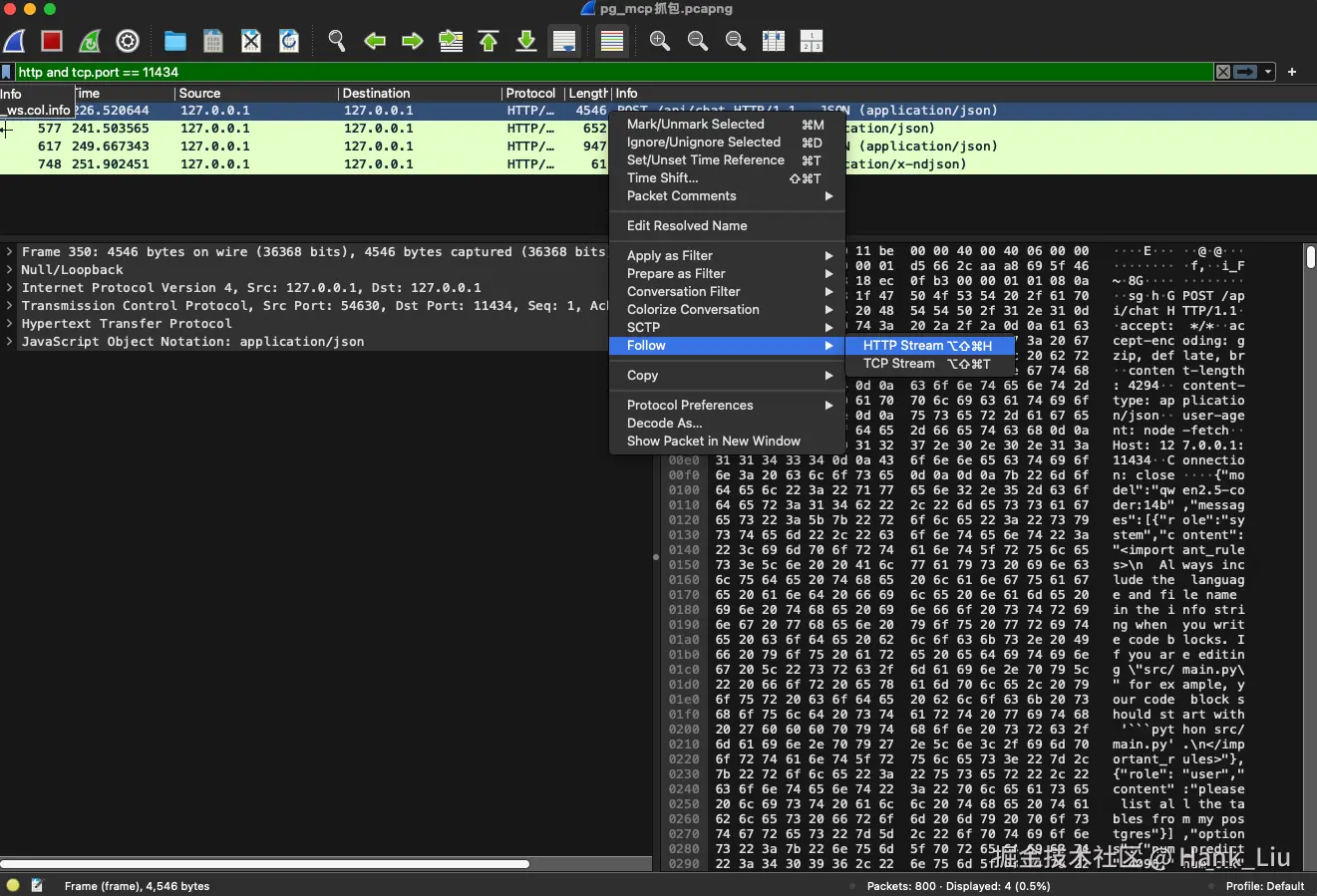Screen dimensions: 1317x896
Task: Save this capture file icon
Action: [x=212, y=41]
